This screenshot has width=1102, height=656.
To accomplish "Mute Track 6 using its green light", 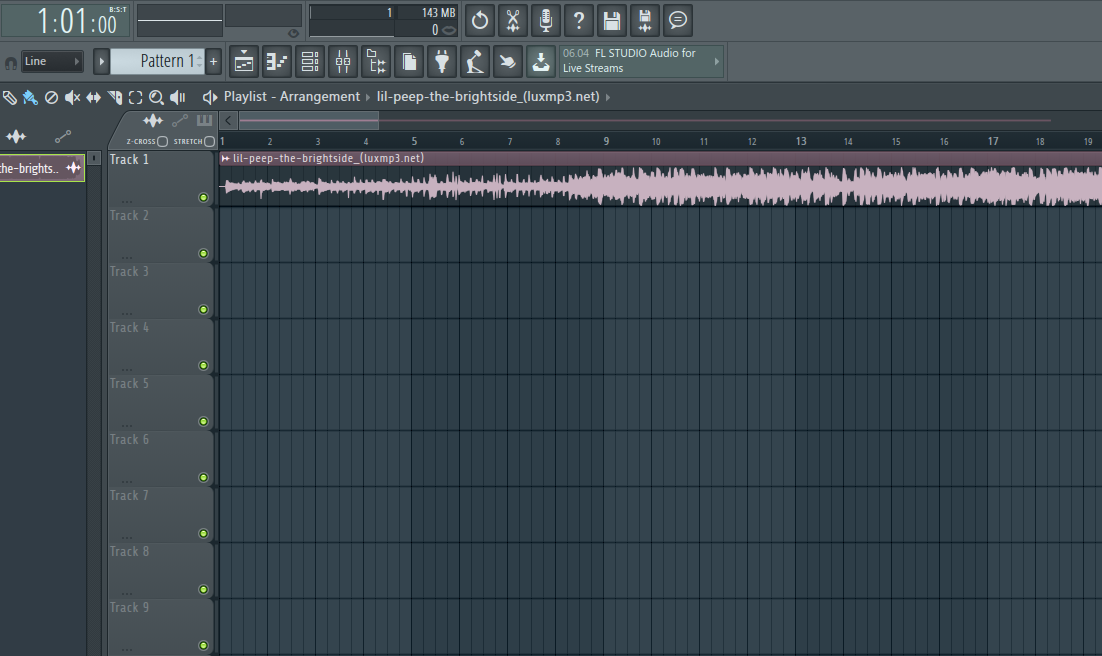I will pos(204,477).
